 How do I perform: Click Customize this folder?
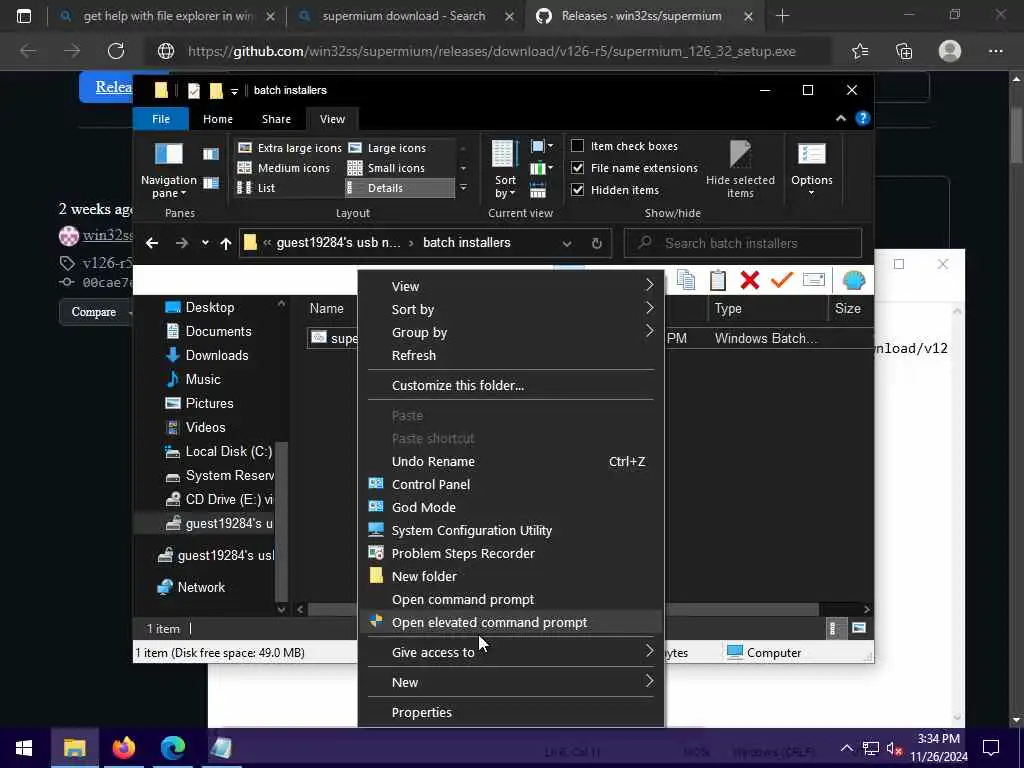tap(511, 385)
